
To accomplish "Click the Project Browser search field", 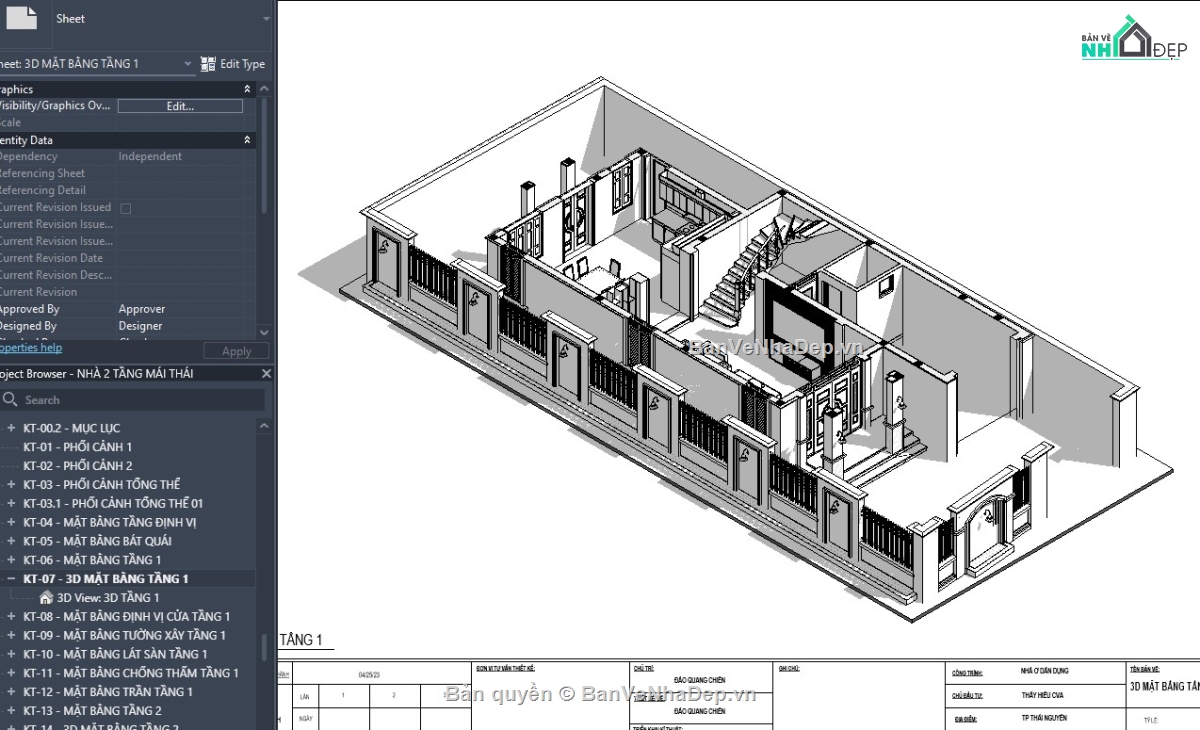I will pos(133,399).
